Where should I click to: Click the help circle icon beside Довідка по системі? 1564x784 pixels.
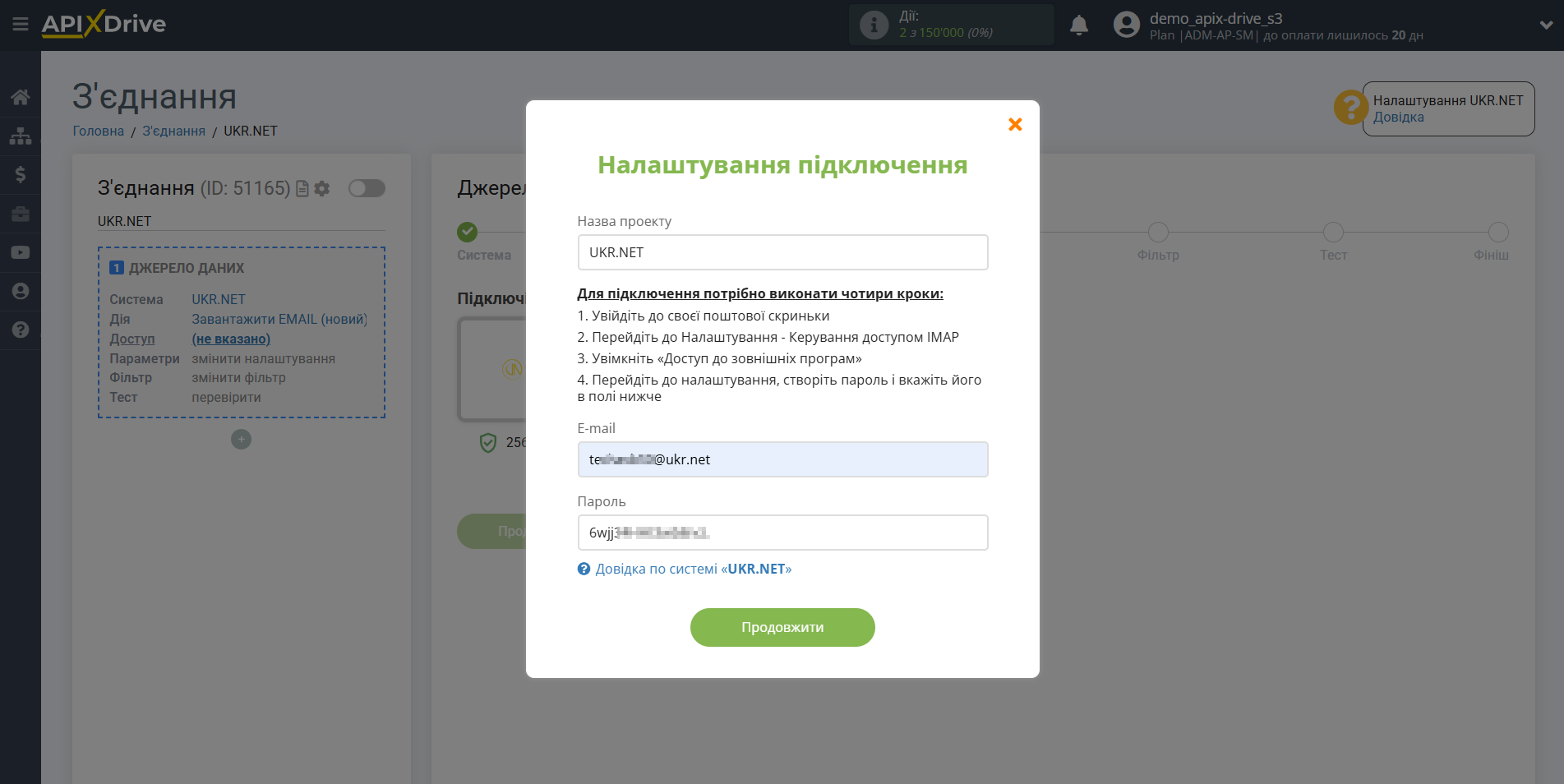584,569
